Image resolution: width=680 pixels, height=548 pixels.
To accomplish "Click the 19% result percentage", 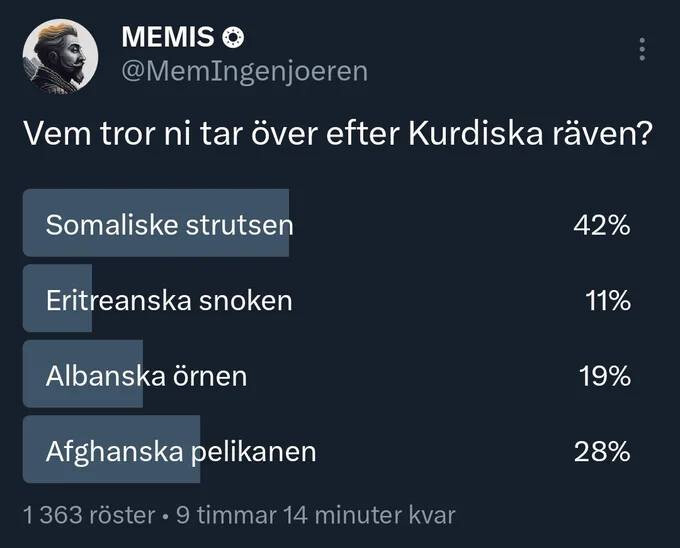I will [603, 376].
